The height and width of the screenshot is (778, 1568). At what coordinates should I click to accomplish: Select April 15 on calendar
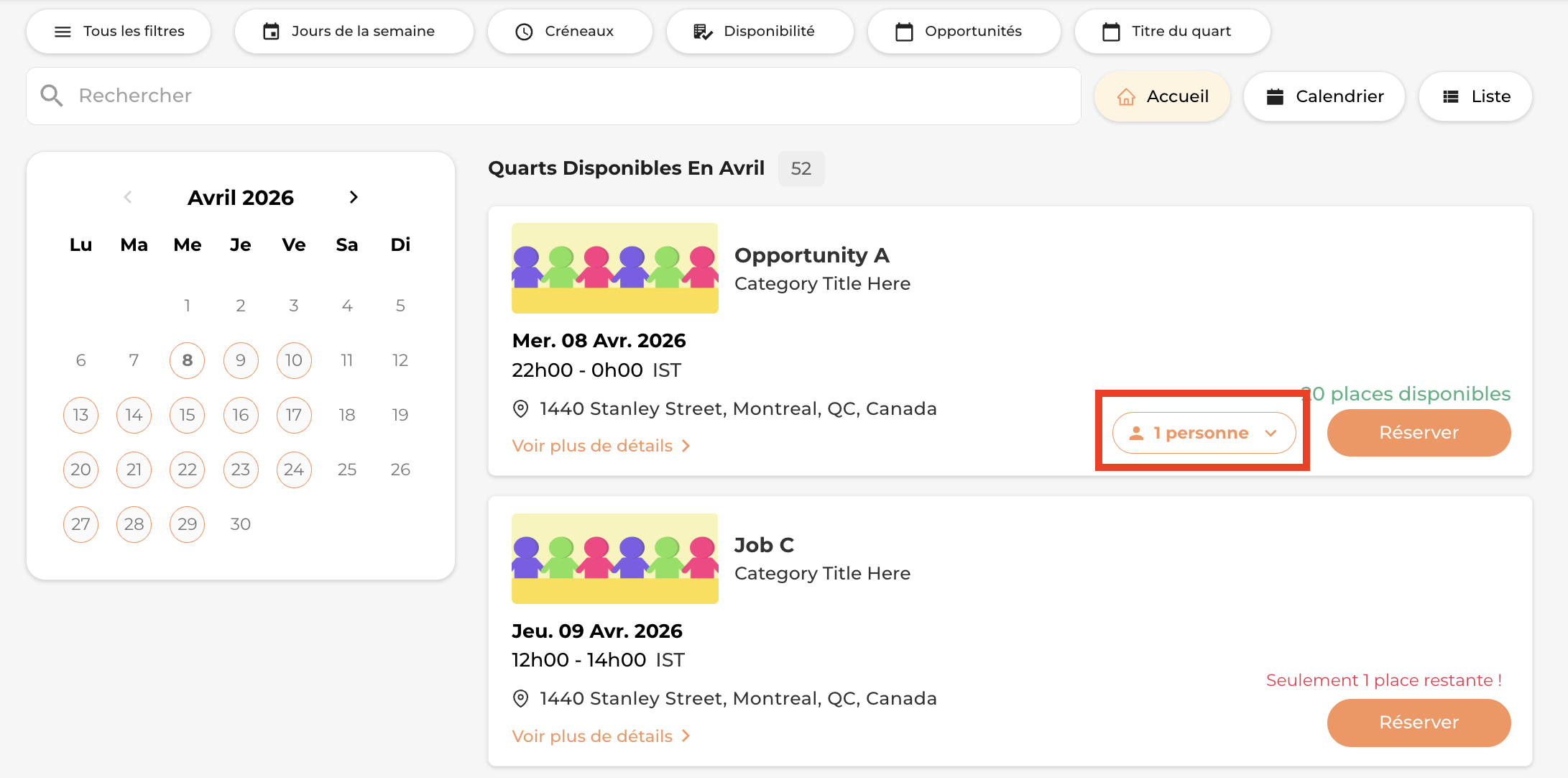(x=187, y=415)
